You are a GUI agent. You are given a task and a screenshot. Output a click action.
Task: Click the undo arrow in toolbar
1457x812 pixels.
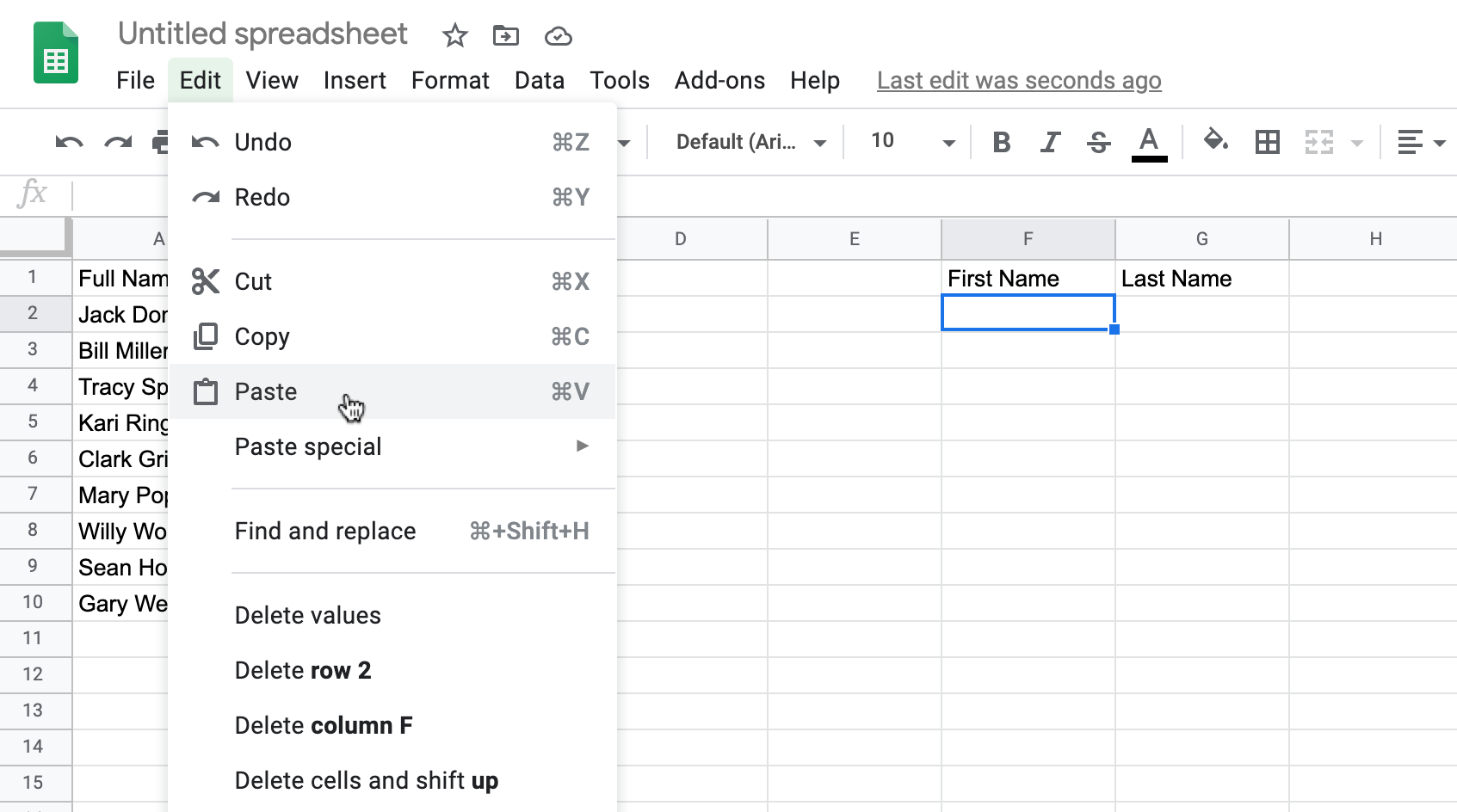69,142
